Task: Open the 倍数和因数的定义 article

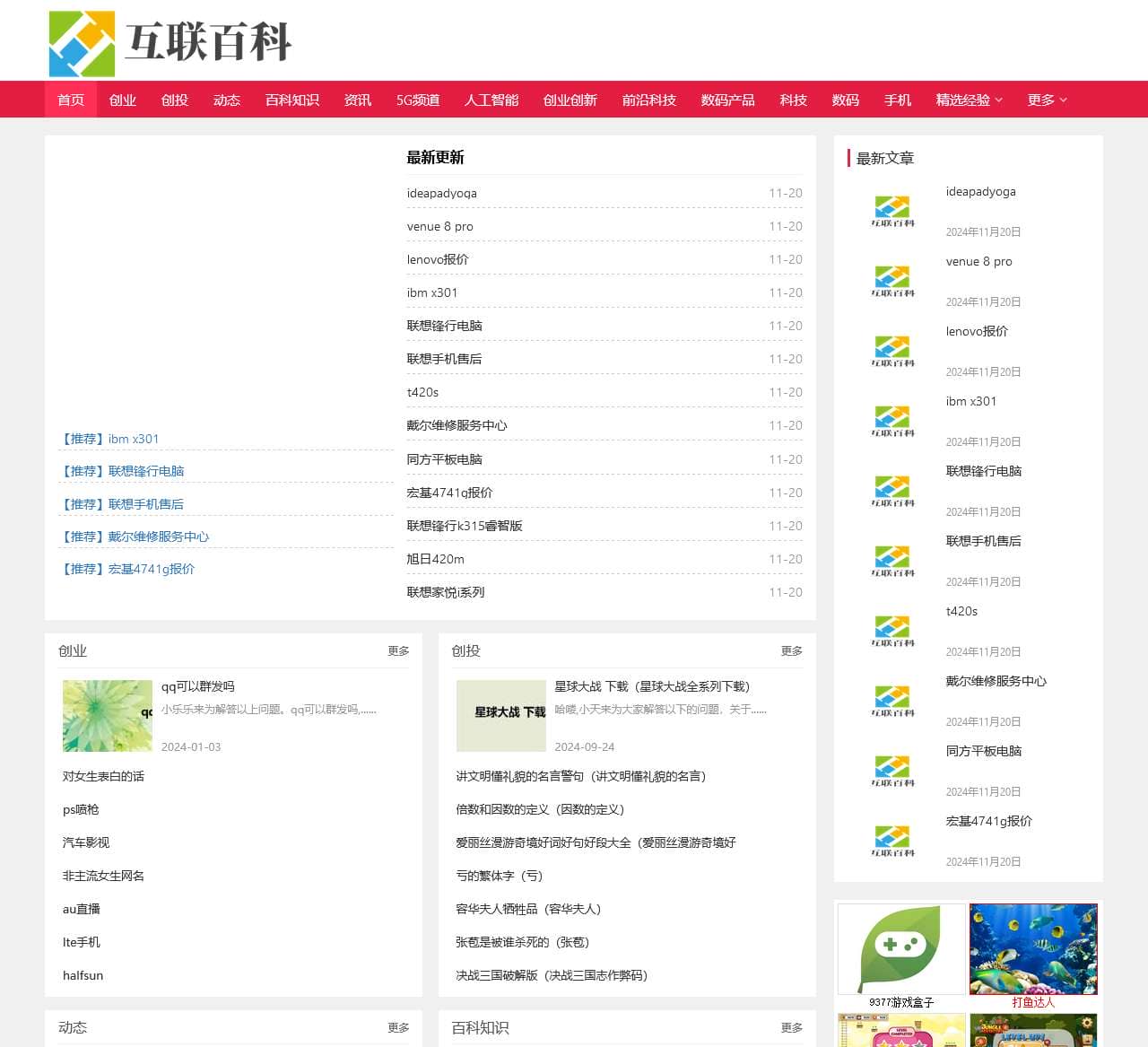Action: click(540, 809)
